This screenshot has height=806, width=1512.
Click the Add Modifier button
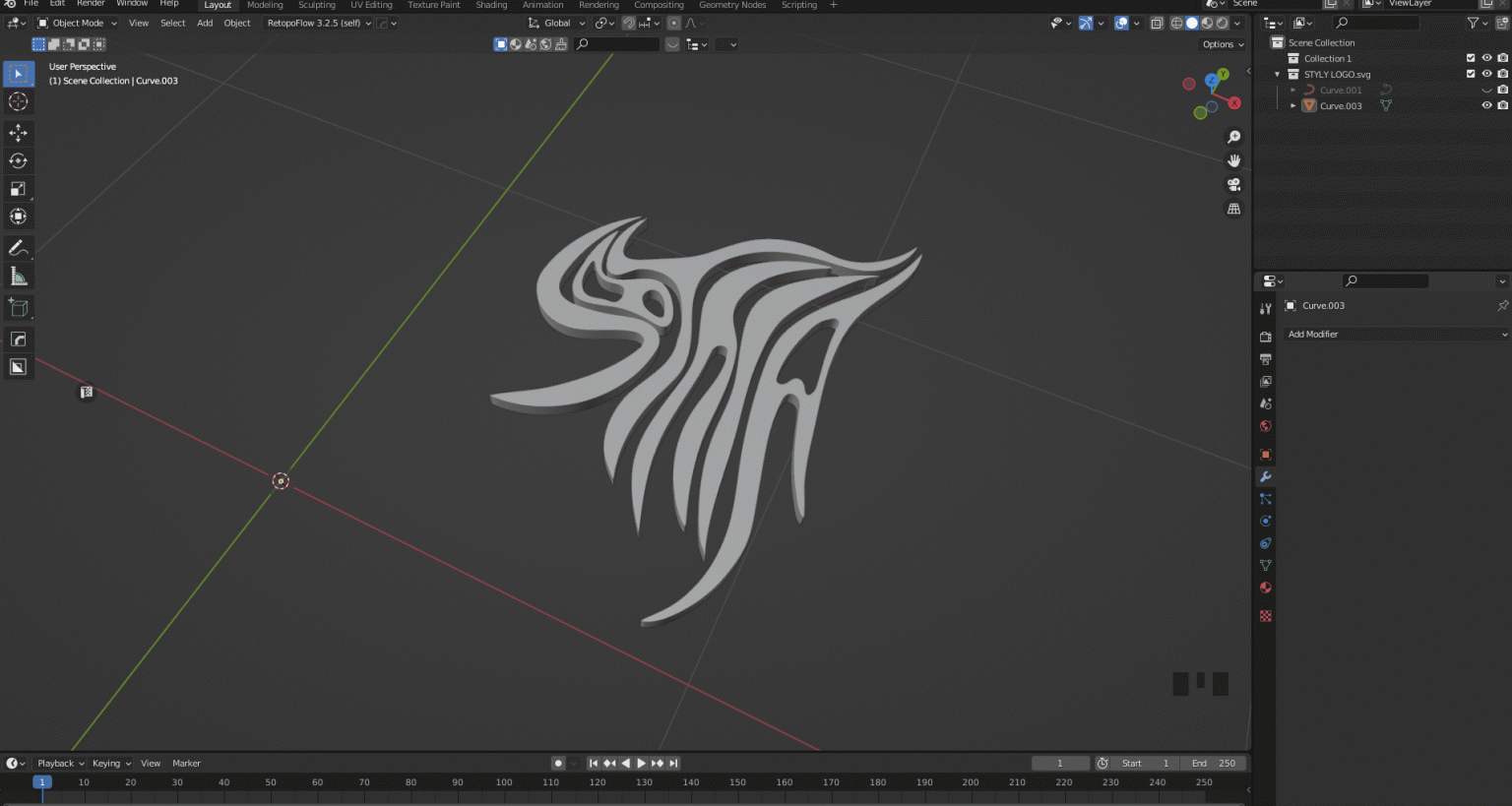coord(1394,334)
